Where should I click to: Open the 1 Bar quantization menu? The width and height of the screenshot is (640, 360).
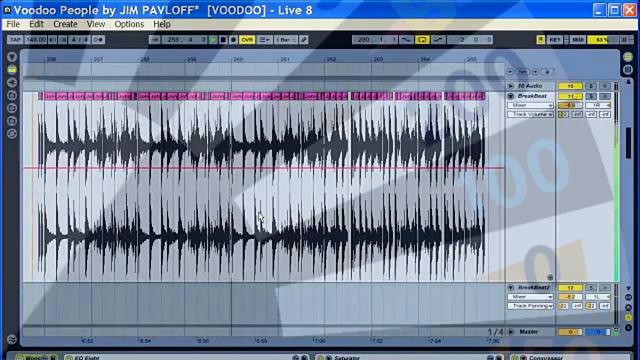click(x=285, y=40)
